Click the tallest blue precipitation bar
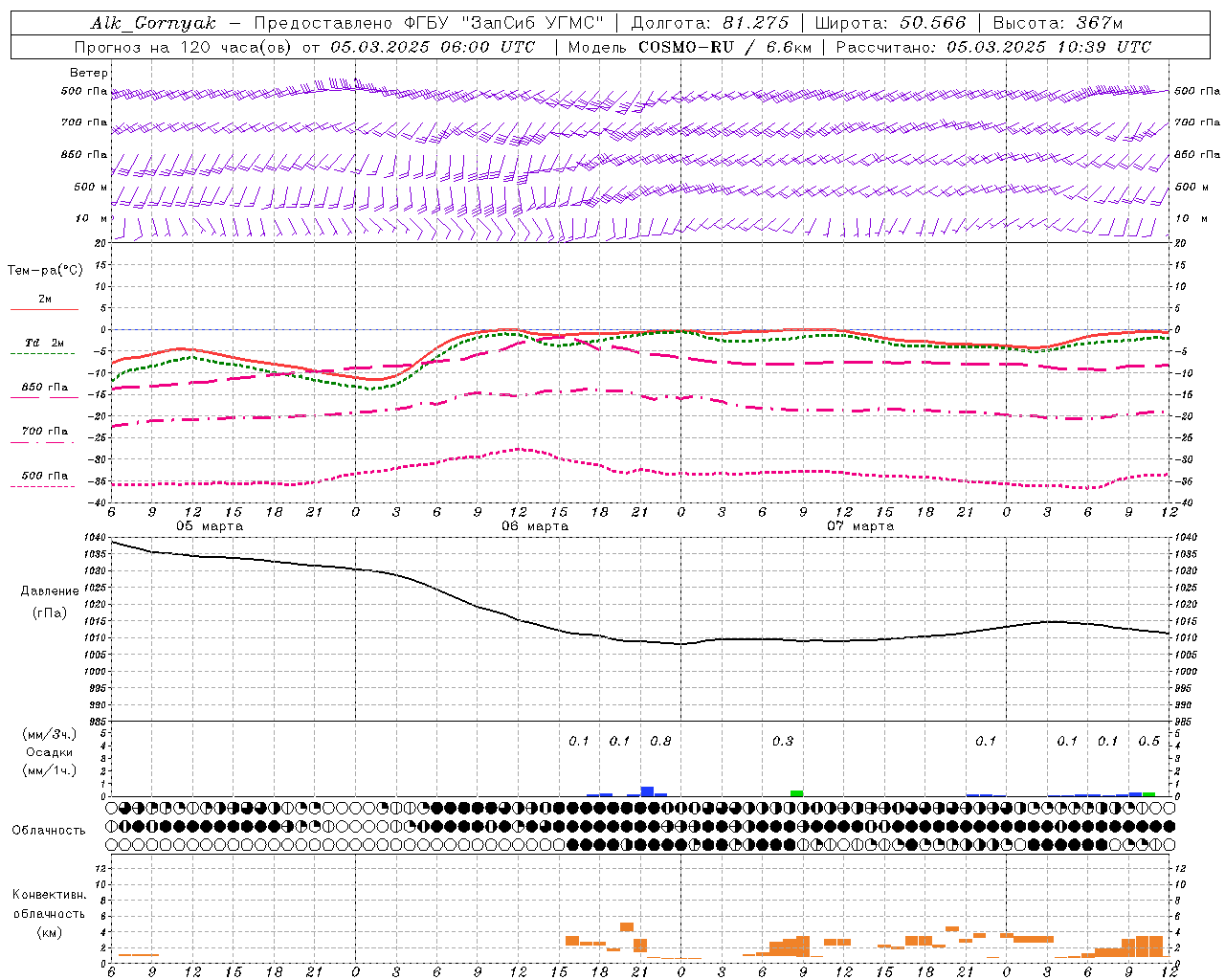 pyautogui.click(x=647, y=791)
